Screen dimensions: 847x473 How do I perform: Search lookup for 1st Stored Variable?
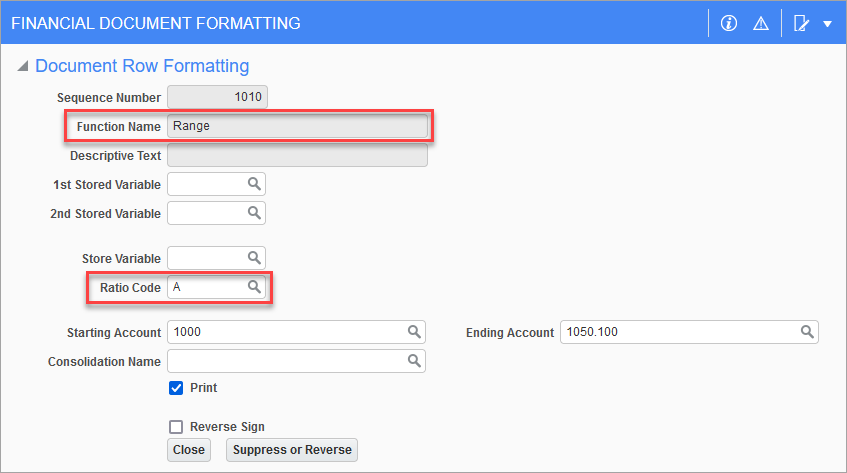click(254, 184)
